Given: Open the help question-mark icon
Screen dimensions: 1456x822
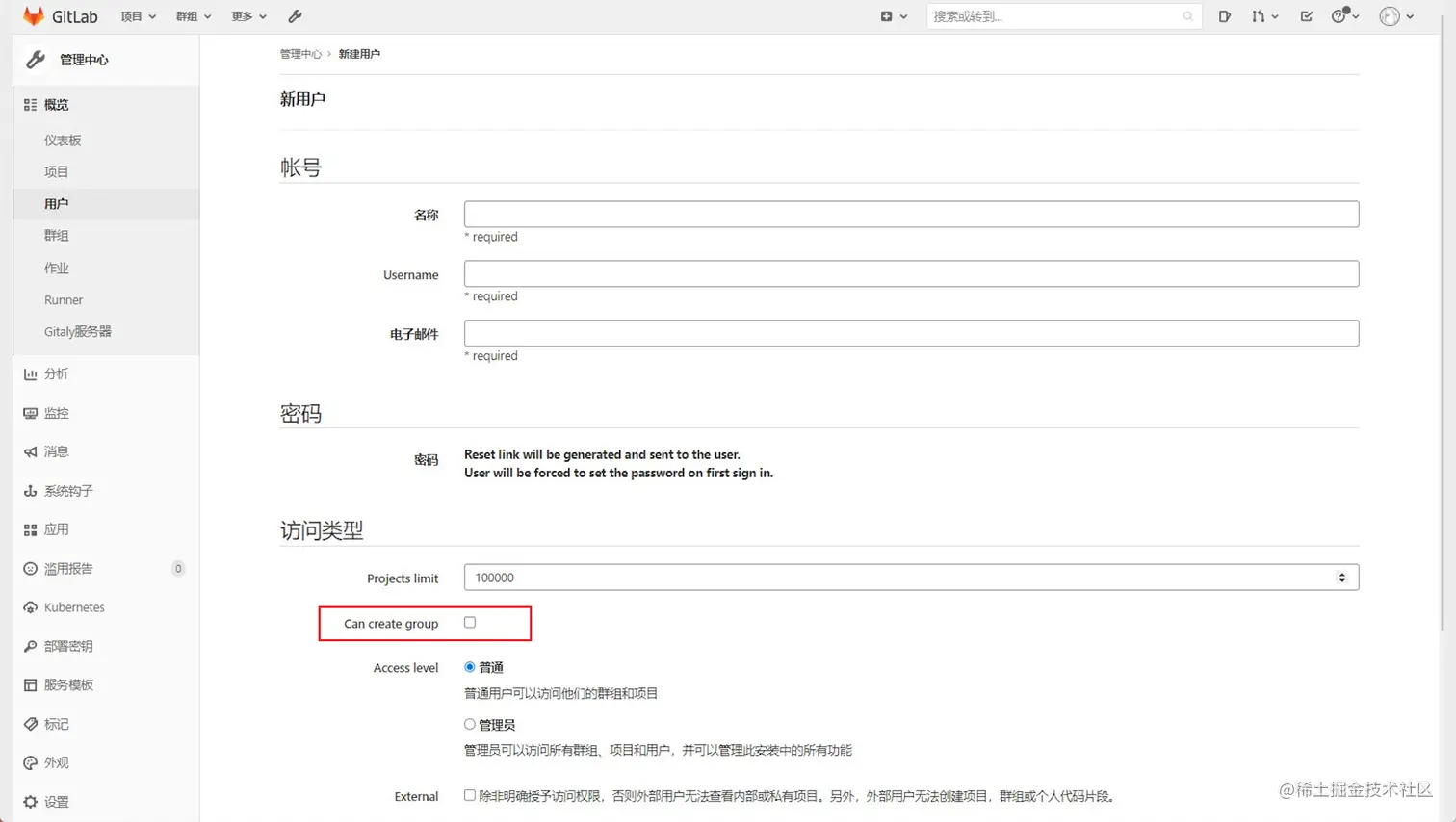Looking at the screenshot, I should coord(1339,16).
